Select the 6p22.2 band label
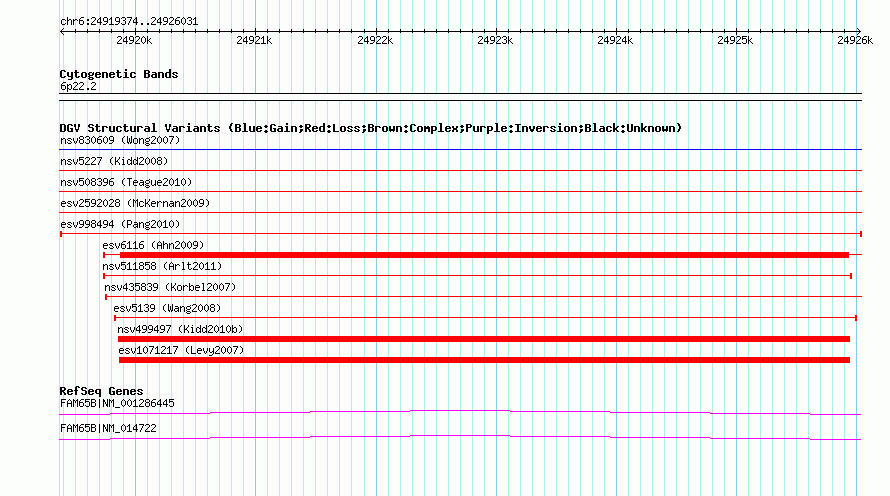This screenshot has width=890, height=496. [x=78, y=86]
